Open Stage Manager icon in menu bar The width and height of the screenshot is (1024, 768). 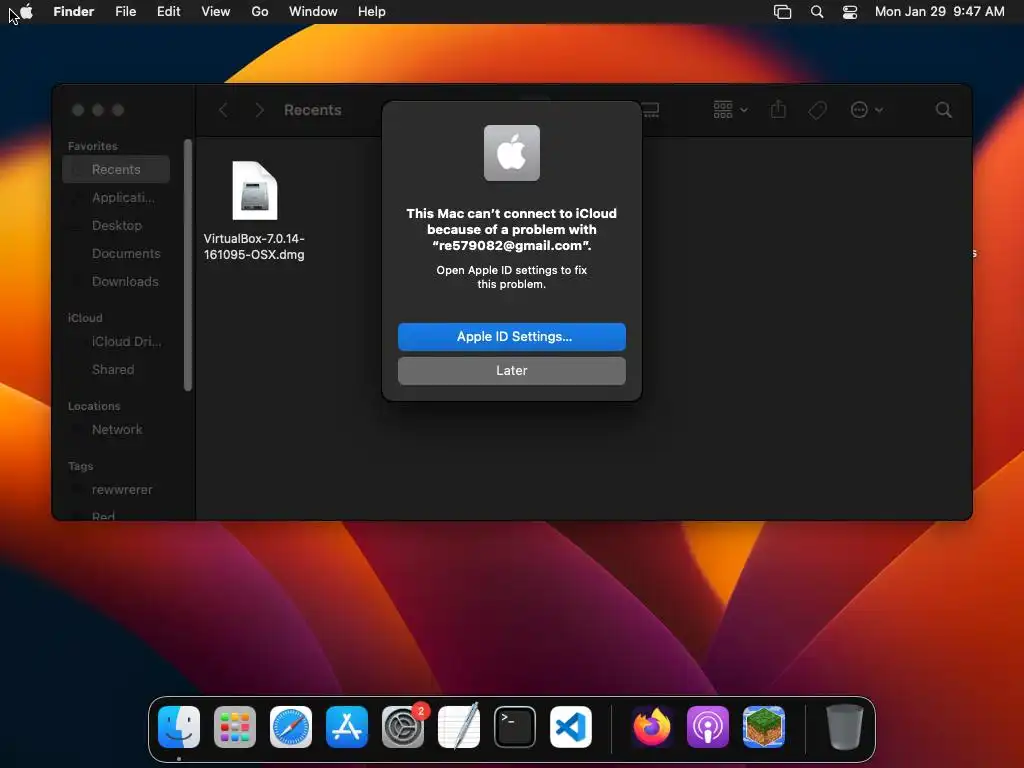(782, 12)
